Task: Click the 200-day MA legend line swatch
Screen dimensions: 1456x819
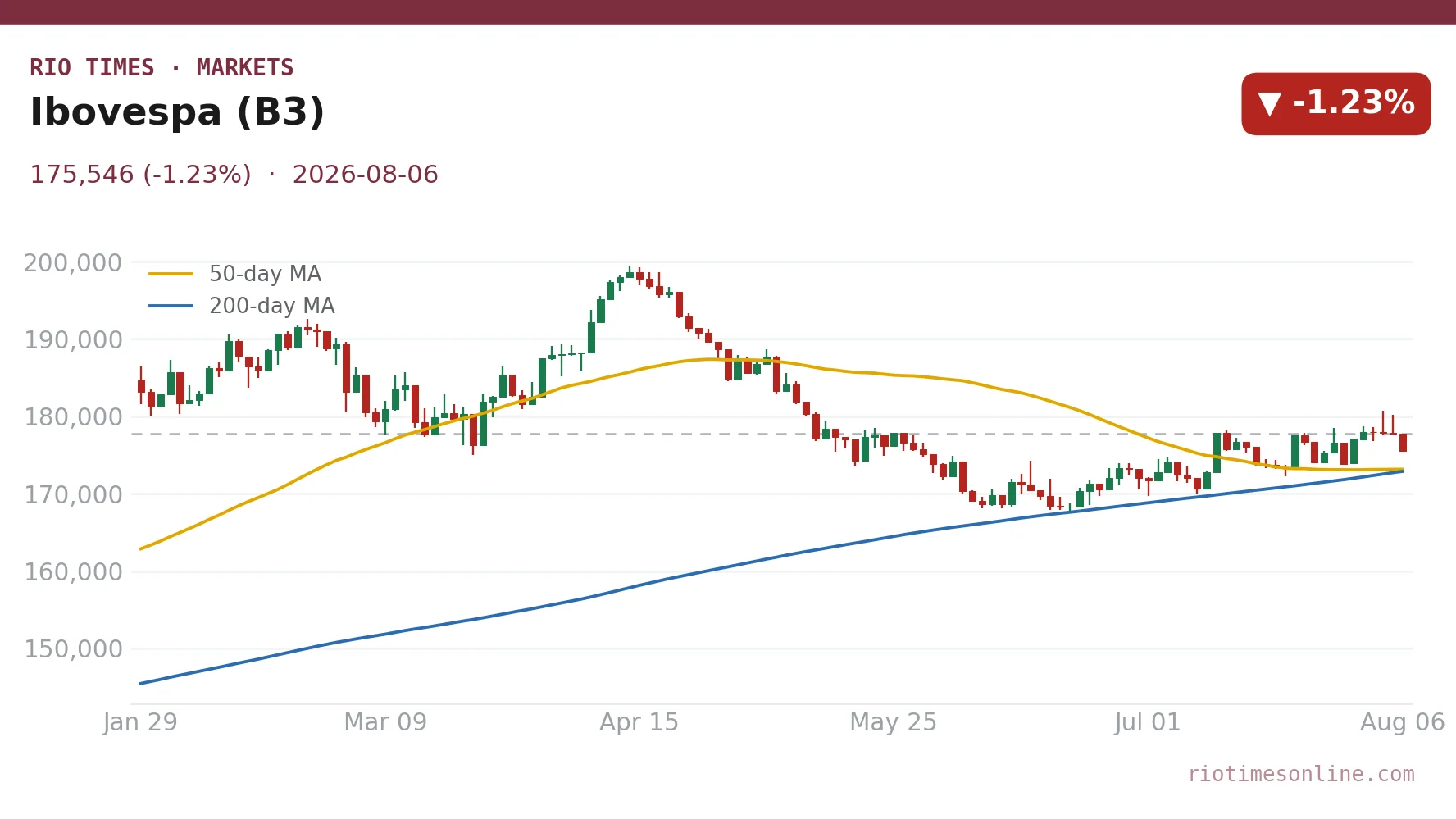Action: (x=171, y=306)
